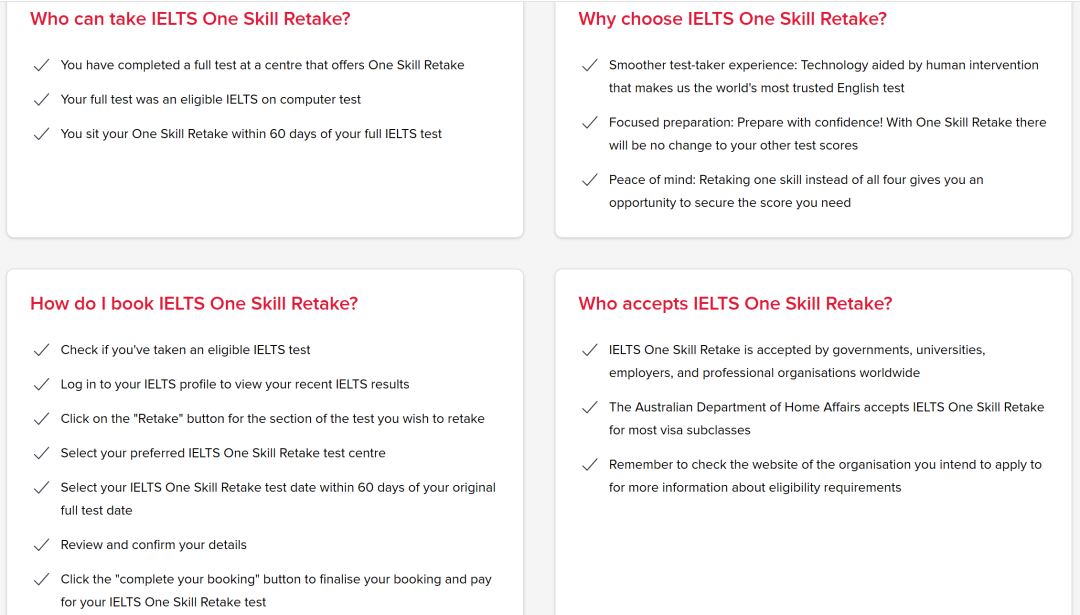Click heading 'Why choose IELTS One Skill Retake?'

[x=732, y=19]
